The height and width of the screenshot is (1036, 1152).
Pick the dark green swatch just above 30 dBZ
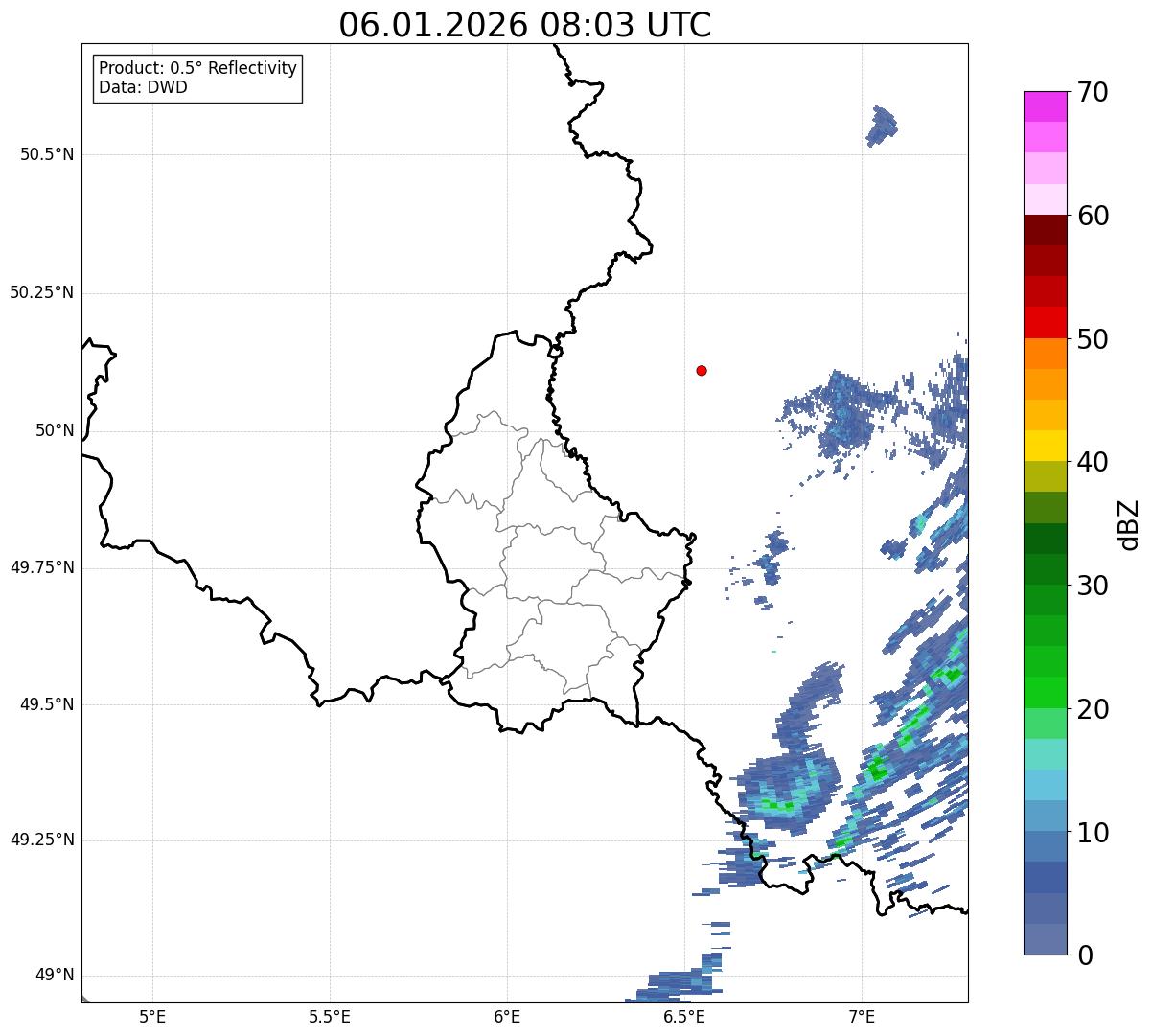pos(1045,569)
